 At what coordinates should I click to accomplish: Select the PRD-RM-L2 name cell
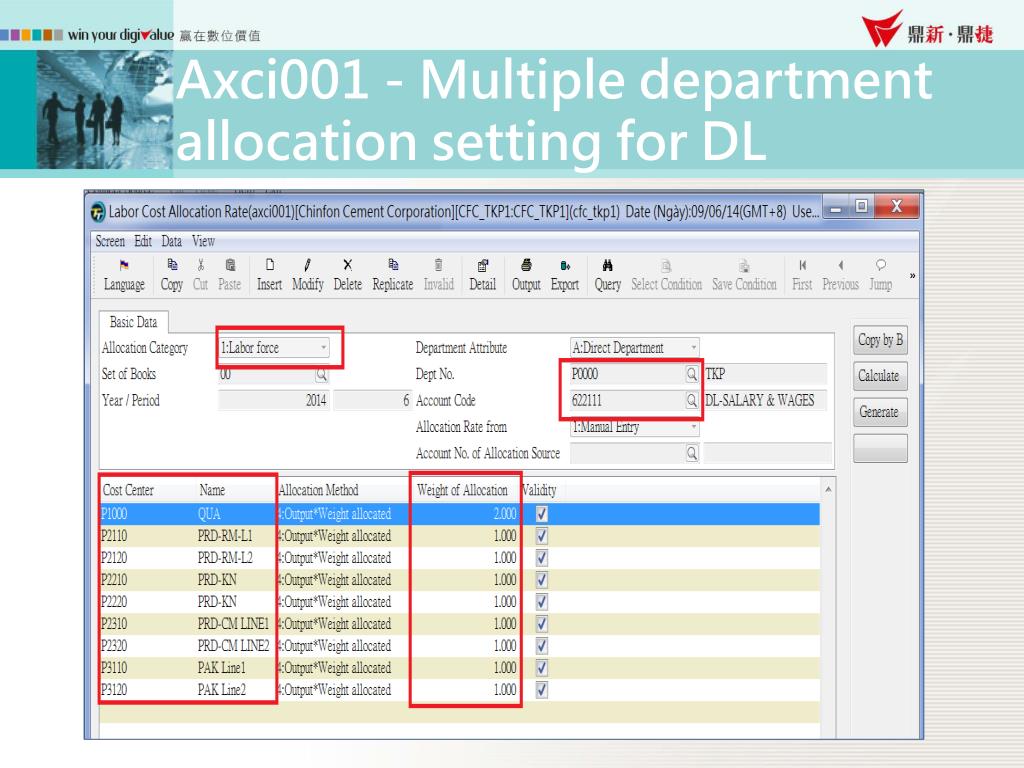[225, 558]
